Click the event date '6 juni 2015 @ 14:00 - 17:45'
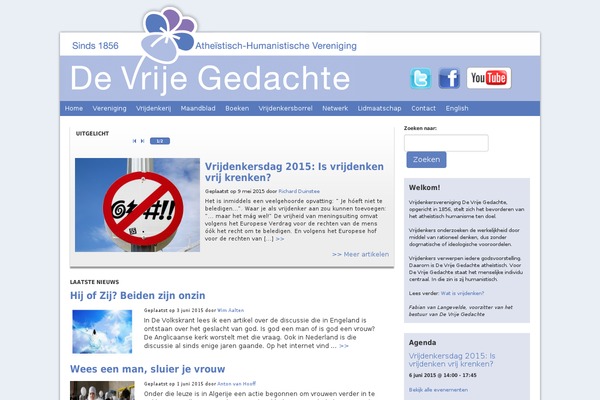 click(443, 375)
